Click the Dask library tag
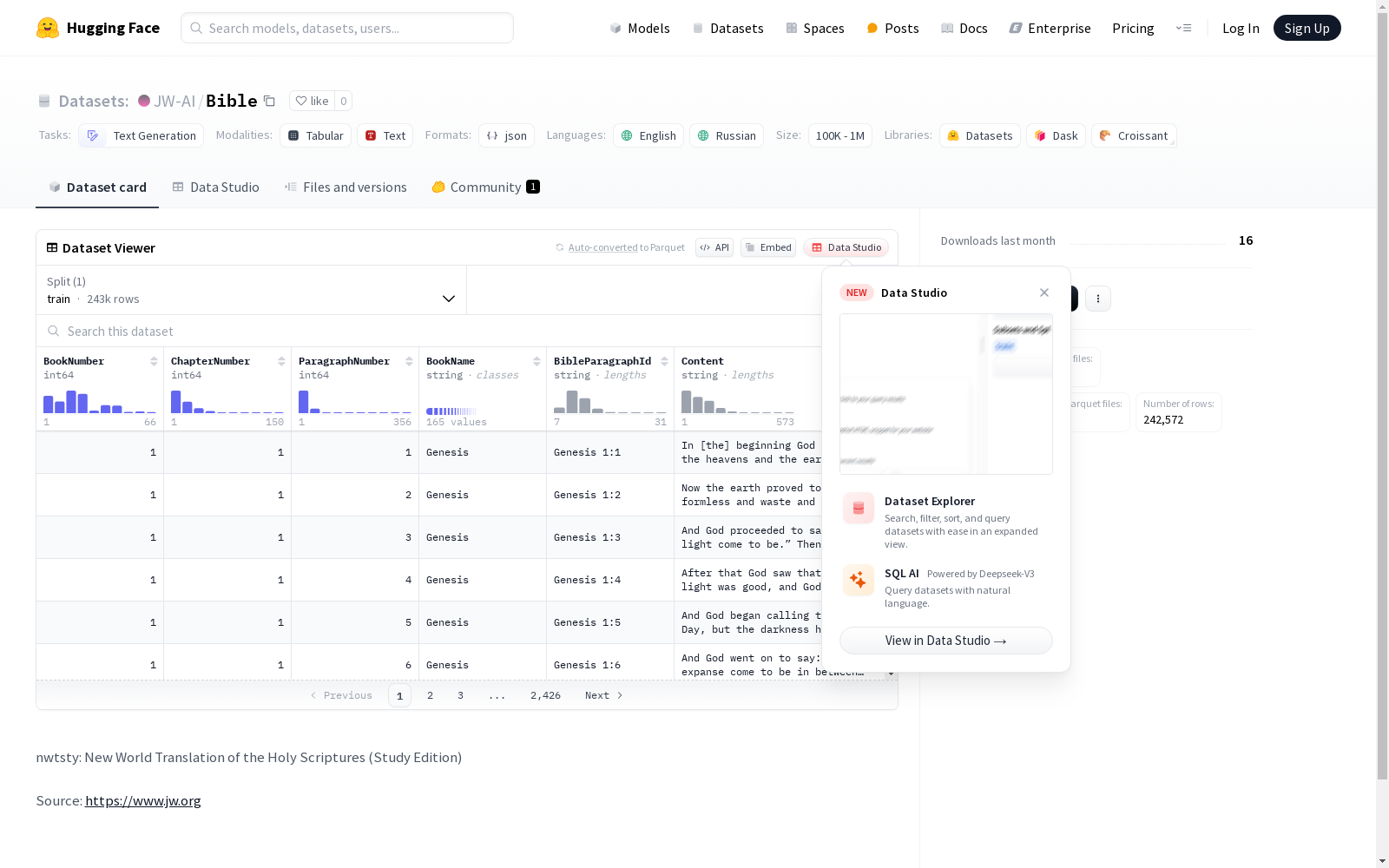Image resolution: width=1389 pixels, height=868 pixels. [x=1056, y=135]
